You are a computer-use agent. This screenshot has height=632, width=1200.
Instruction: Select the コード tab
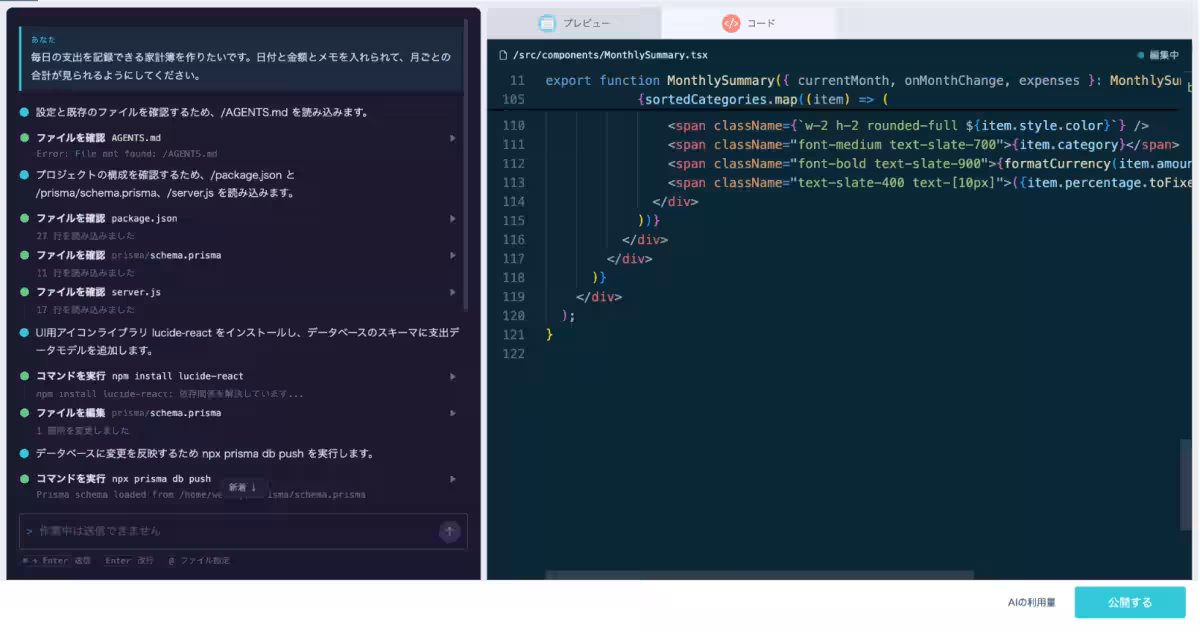point(749,23)
